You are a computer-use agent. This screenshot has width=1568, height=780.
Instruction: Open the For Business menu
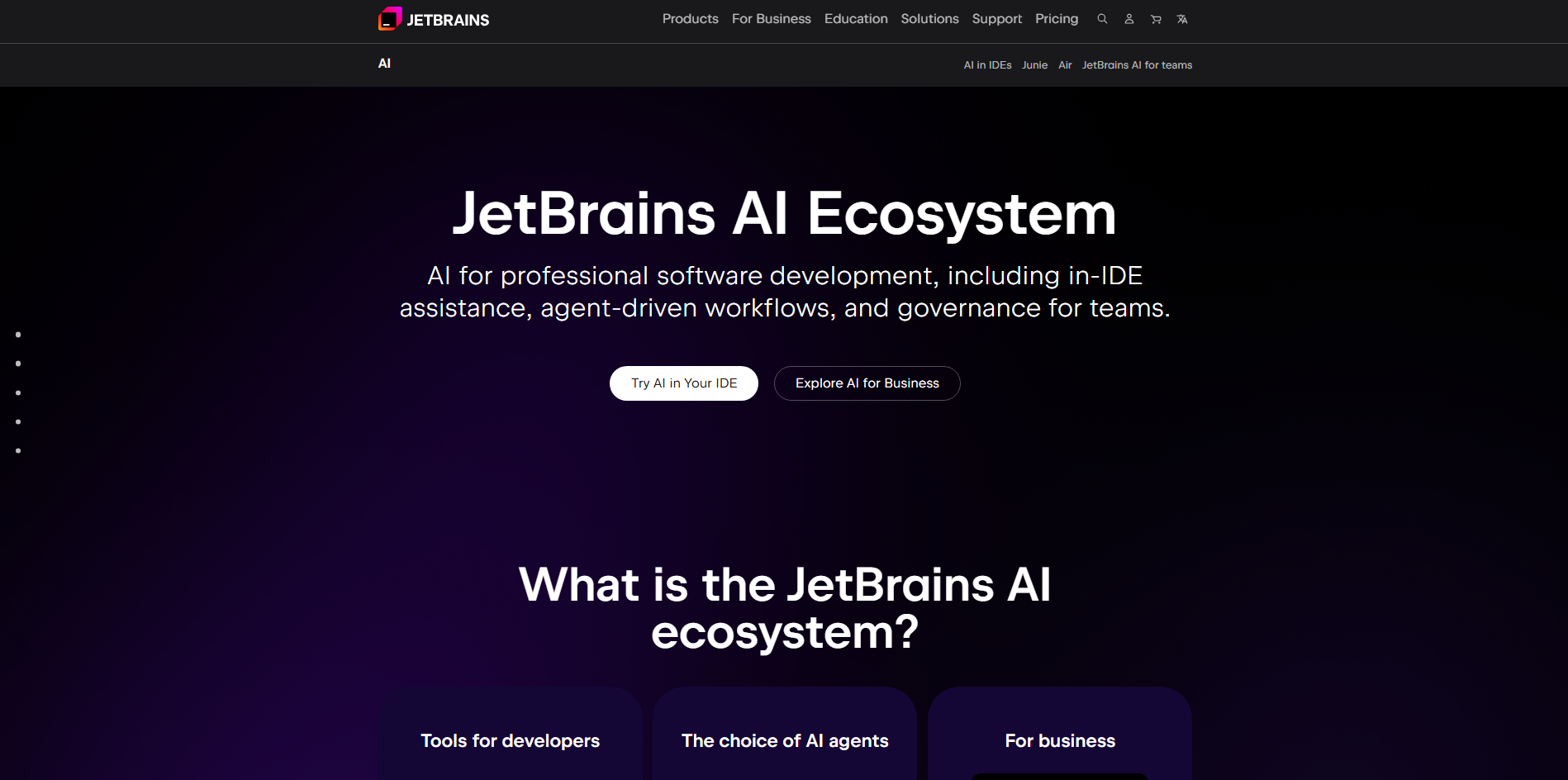(x=772, y=19)
